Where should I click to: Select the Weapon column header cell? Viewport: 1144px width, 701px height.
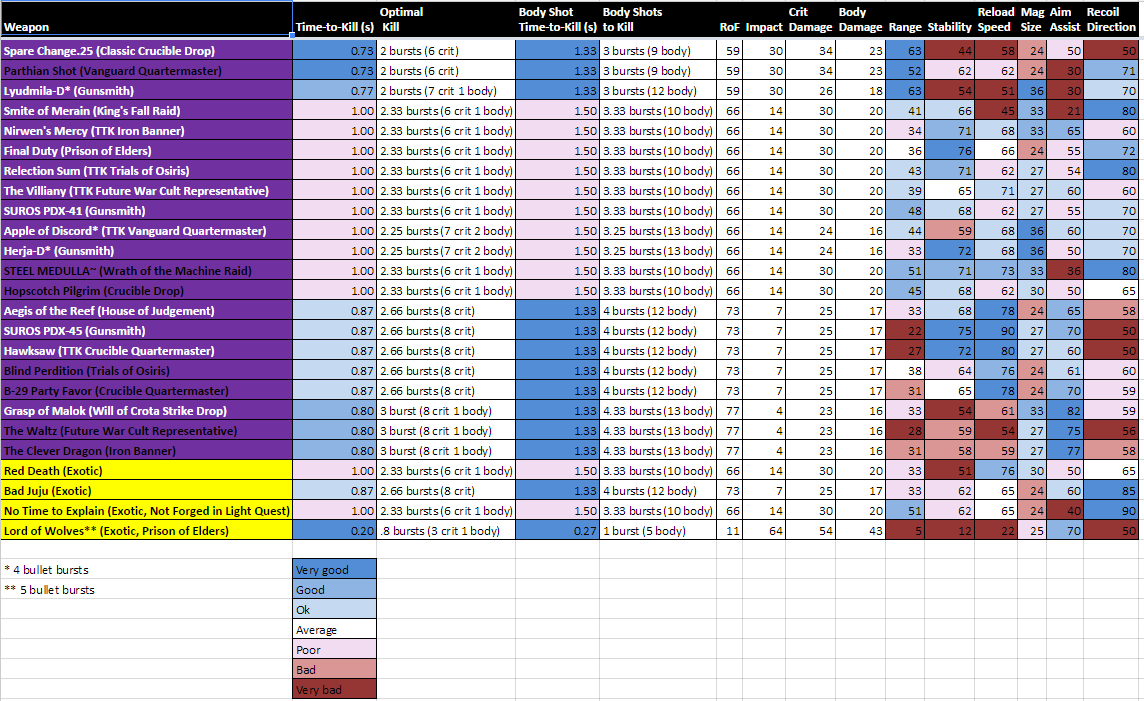point(146,19)
